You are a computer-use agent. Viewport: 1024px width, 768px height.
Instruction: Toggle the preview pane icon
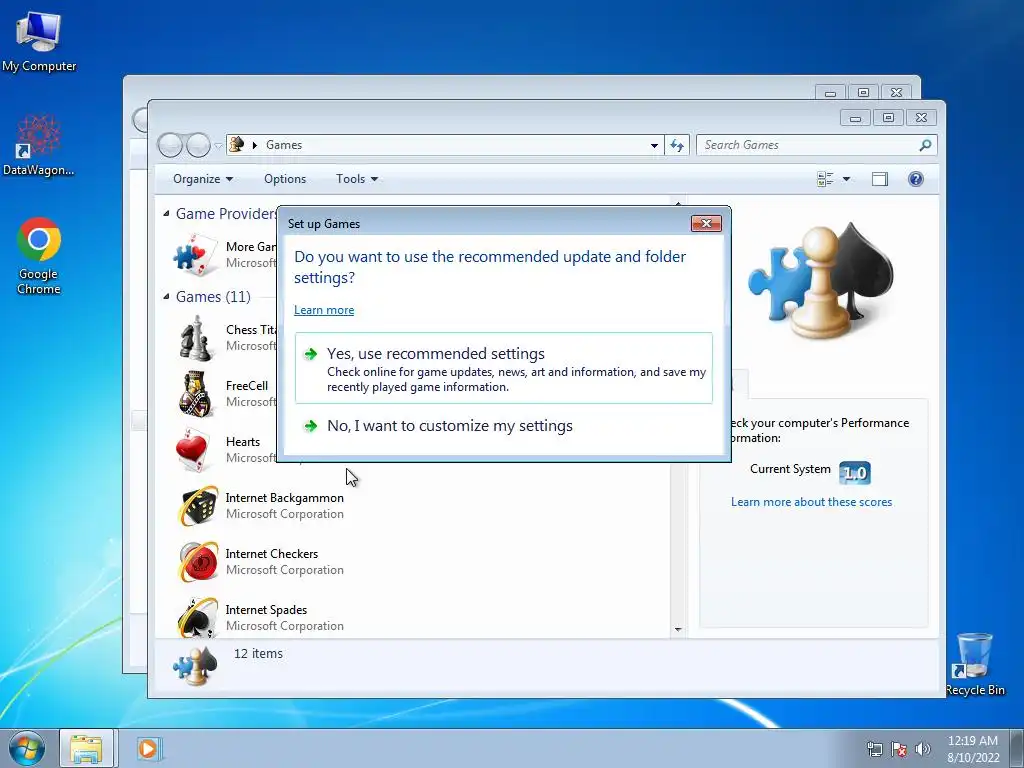(x=880, y=179)
